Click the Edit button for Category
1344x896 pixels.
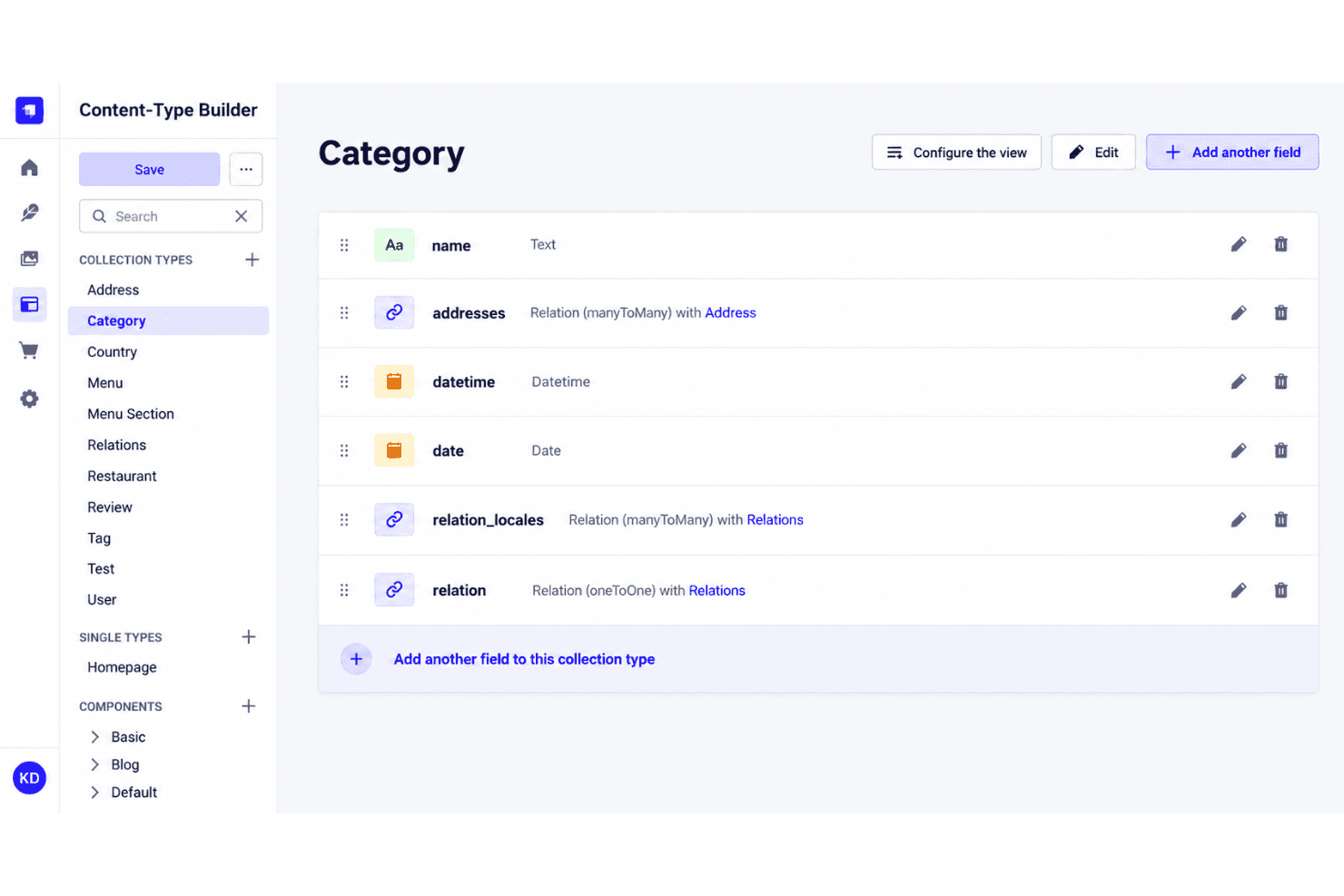click(x=1093, y=153)
